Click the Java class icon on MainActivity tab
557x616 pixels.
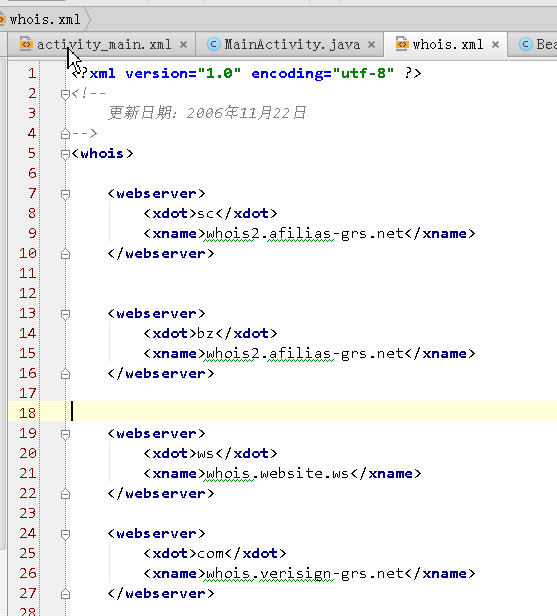[214, 44]
